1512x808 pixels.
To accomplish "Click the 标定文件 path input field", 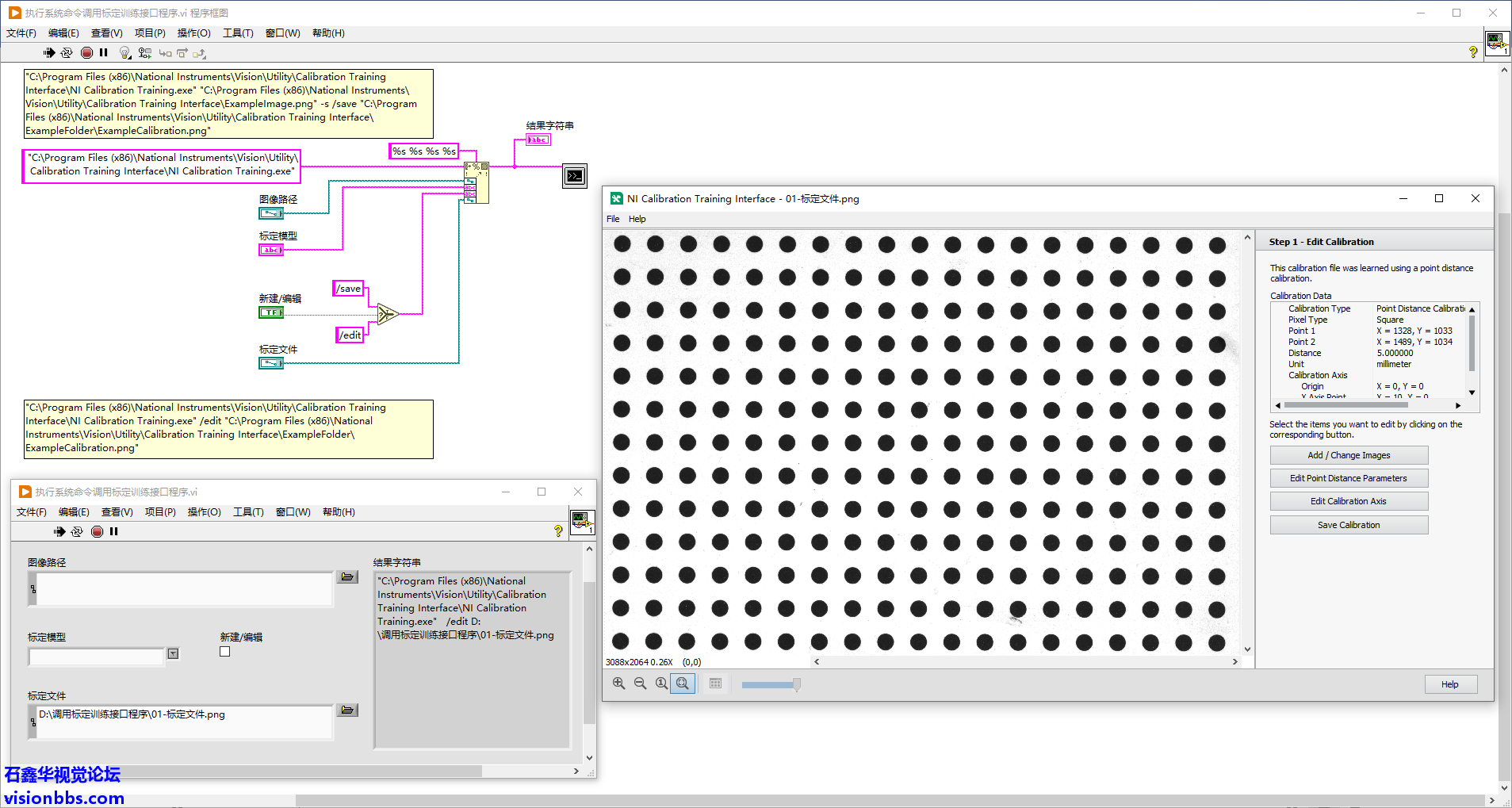I will (182, 721).
